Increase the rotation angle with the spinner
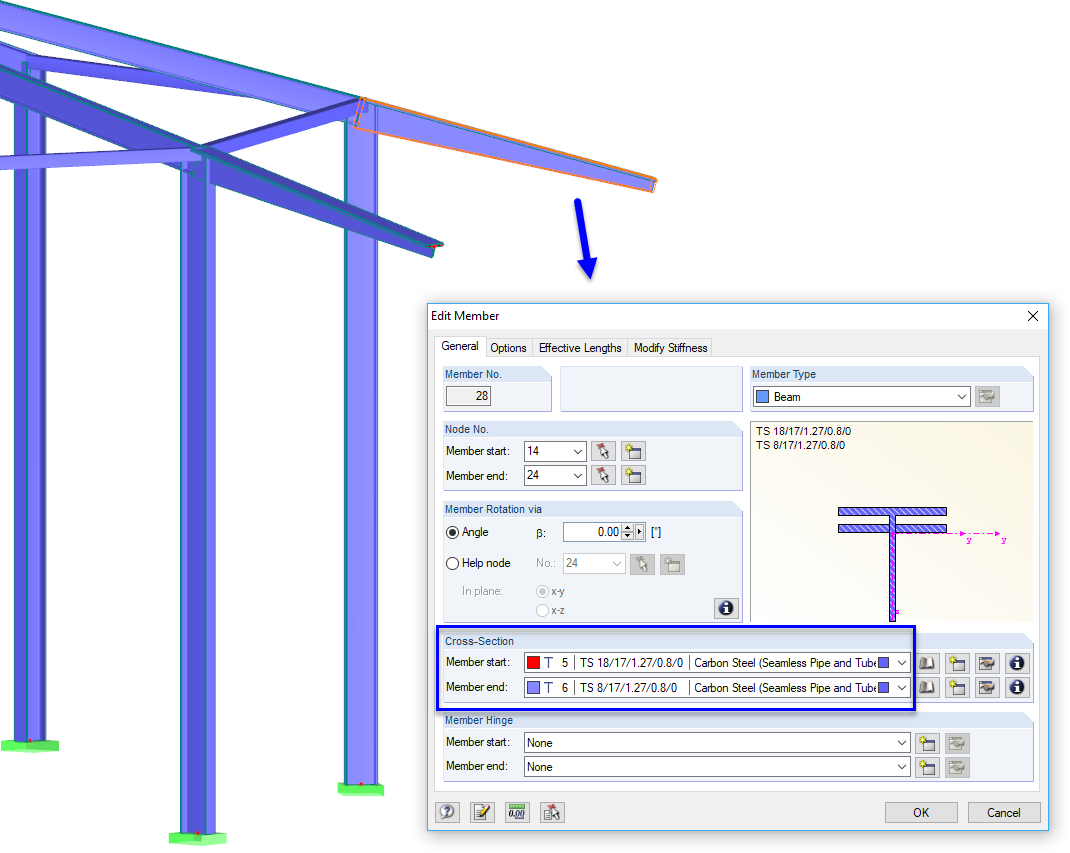The image size is (1070, 853). 627,528
